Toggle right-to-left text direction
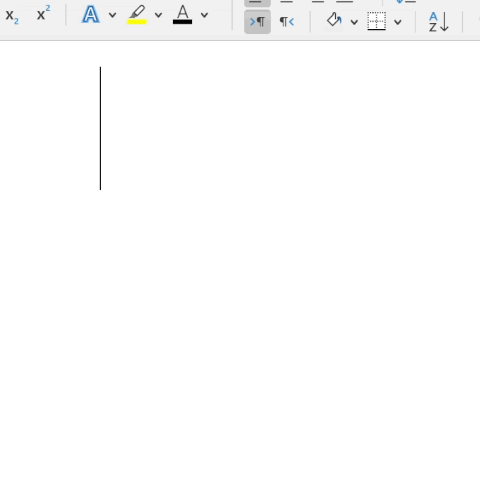 coord(287,22)
